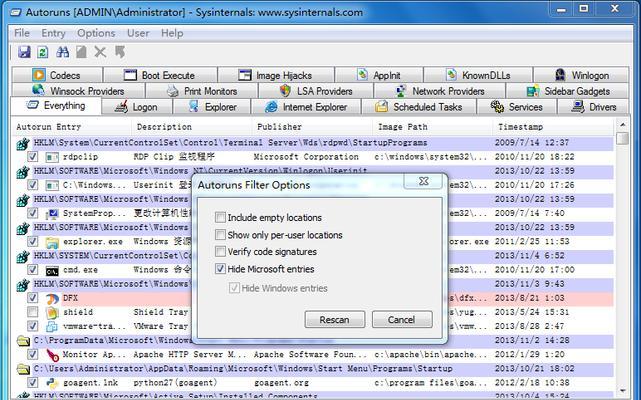641x400 pixels.
Task: Click the Autoruns title bar app icon
Action: click(x=15, y=12)
